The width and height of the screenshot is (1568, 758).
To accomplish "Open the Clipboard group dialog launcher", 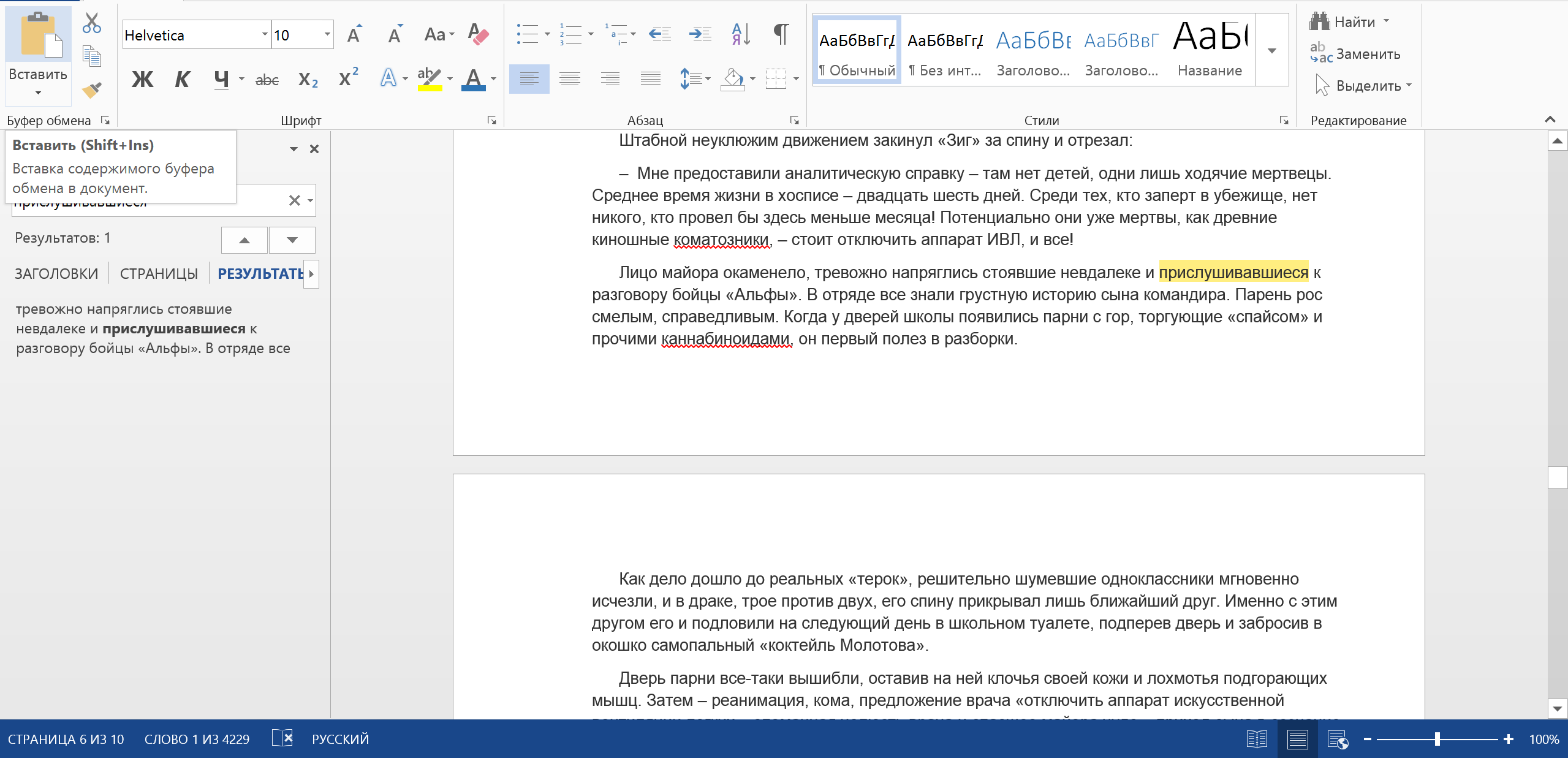I will (105, 121).
